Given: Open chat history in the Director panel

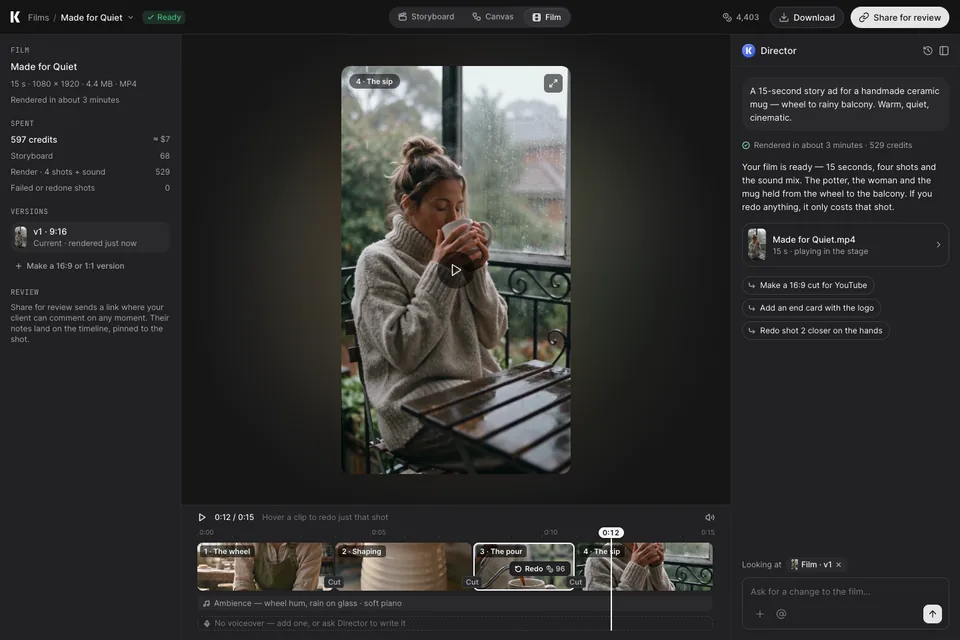Looking at the screenshot, I should (x=928, y=51).
